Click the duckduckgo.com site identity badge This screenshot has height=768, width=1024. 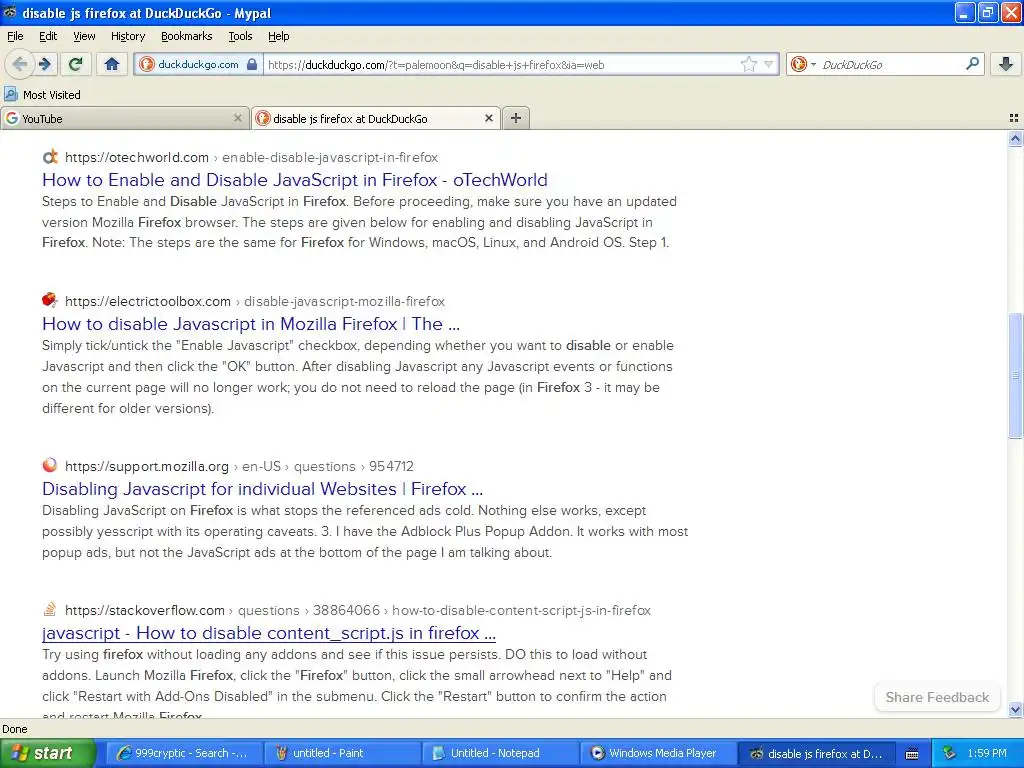click(x=198, y=64)
